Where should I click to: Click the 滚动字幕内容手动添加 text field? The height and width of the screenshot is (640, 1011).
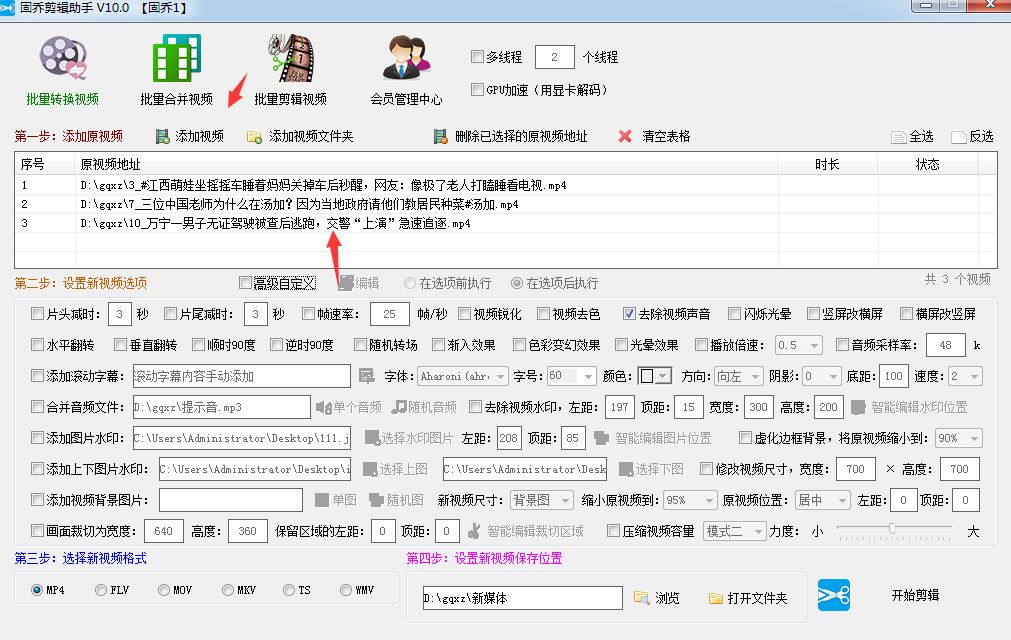point(242,376)
